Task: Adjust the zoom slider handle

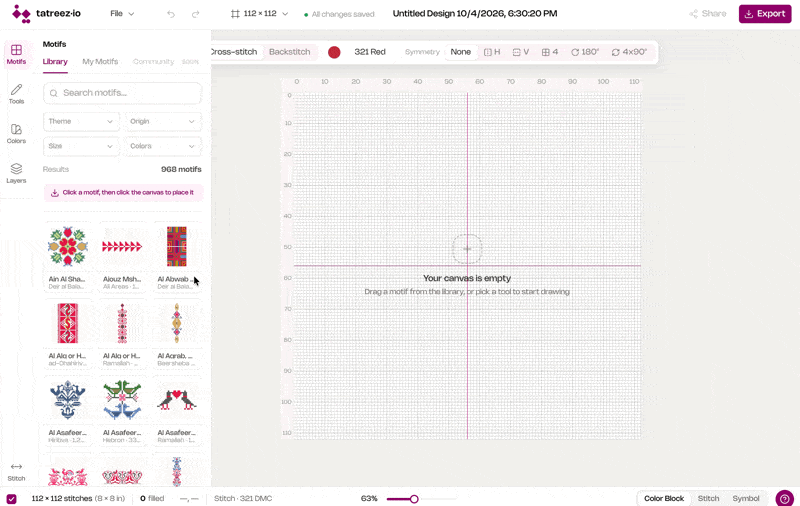Action: click(414, 499)
